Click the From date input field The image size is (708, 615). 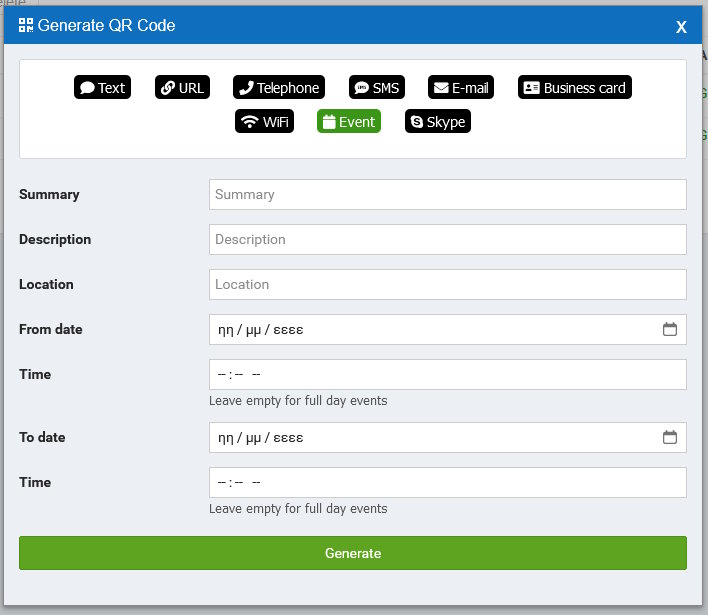(430, 330)
